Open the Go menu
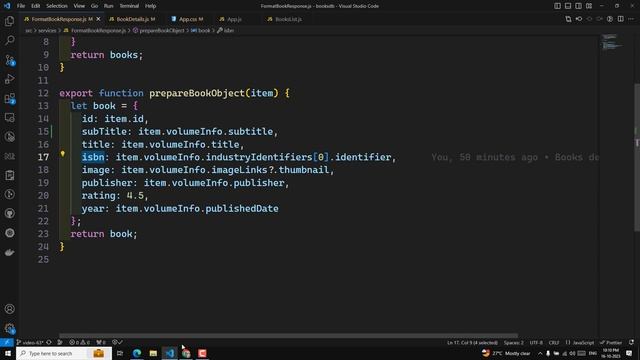 pyautogui.click(x=94, y=6)
